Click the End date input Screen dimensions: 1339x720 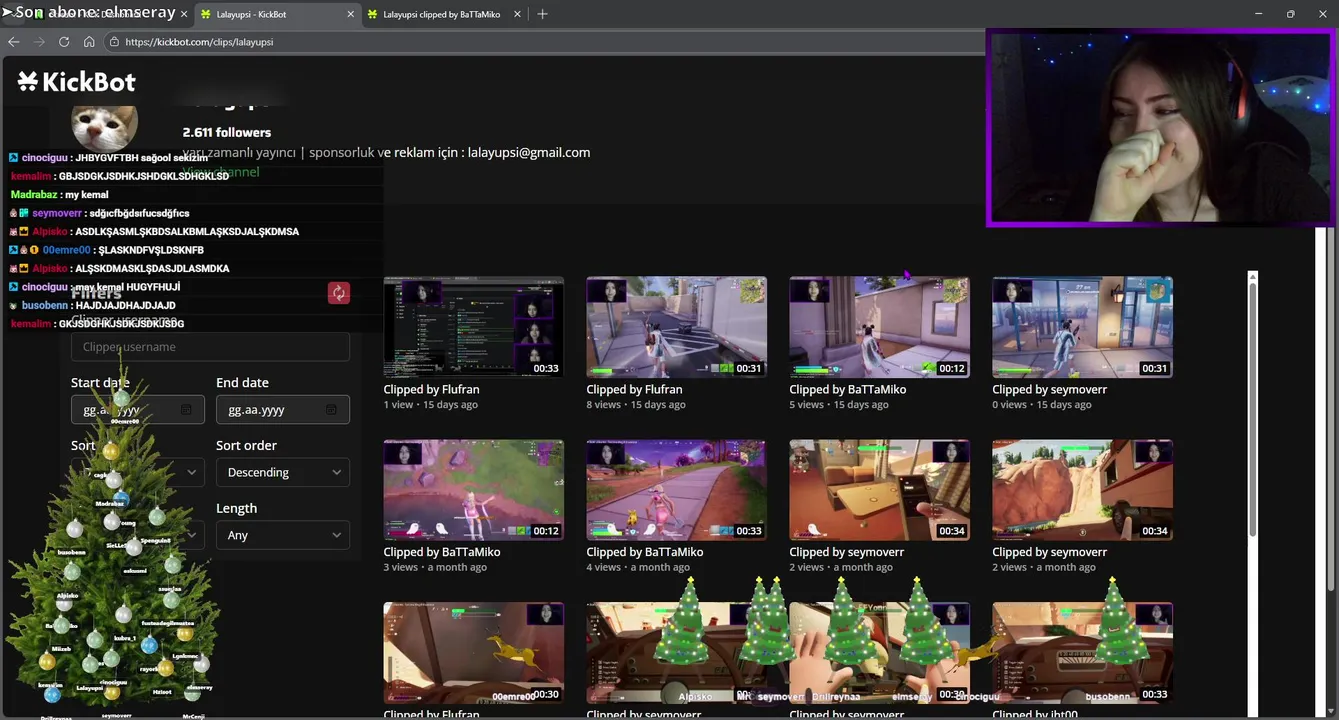coord(283,410)
